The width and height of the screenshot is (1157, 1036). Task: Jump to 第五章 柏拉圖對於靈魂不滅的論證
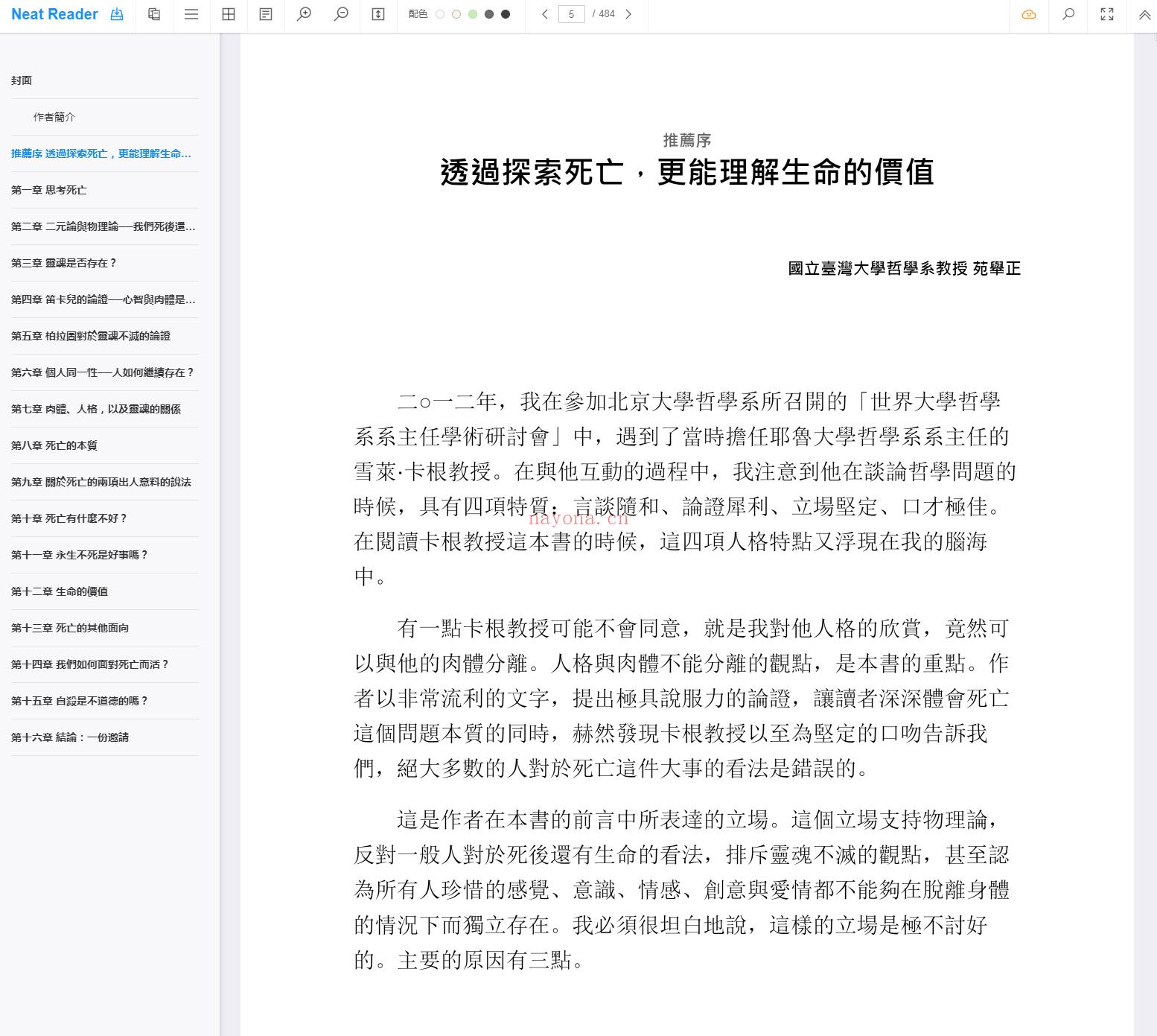coord(105,336)
